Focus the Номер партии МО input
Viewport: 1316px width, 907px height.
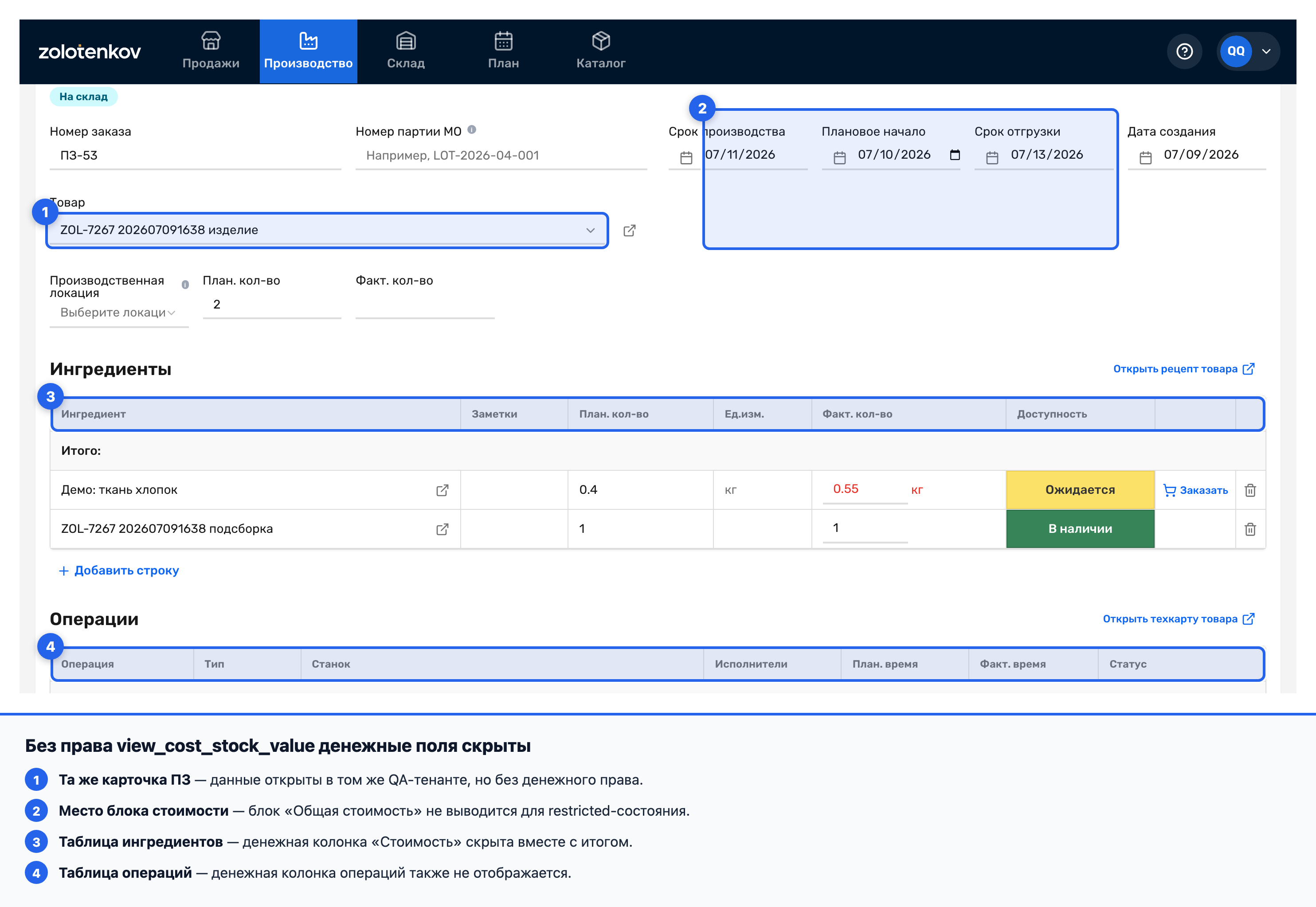click(501, 155)
